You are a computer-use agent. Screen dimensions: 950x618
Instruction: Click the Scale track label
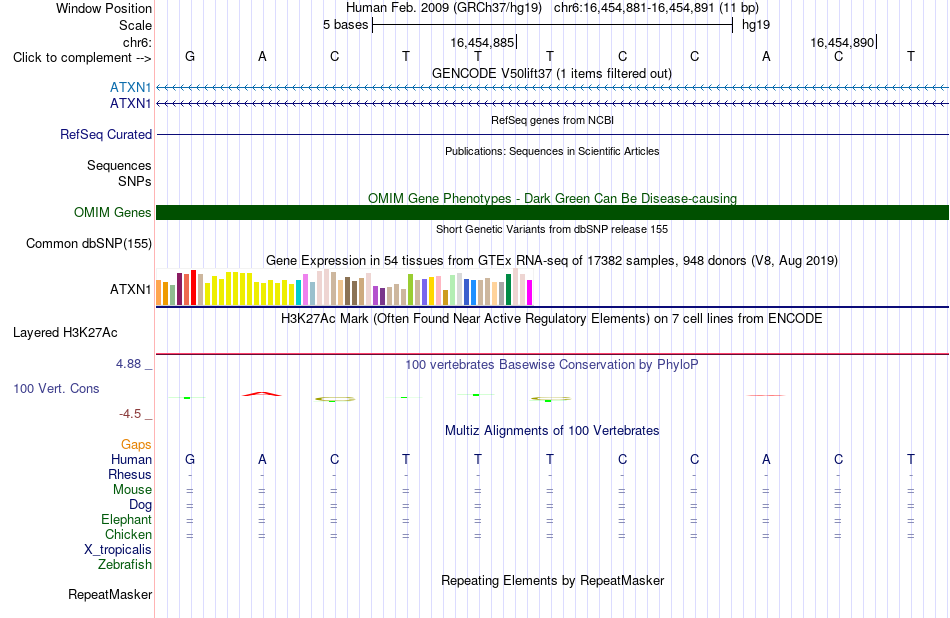point(135,25)
